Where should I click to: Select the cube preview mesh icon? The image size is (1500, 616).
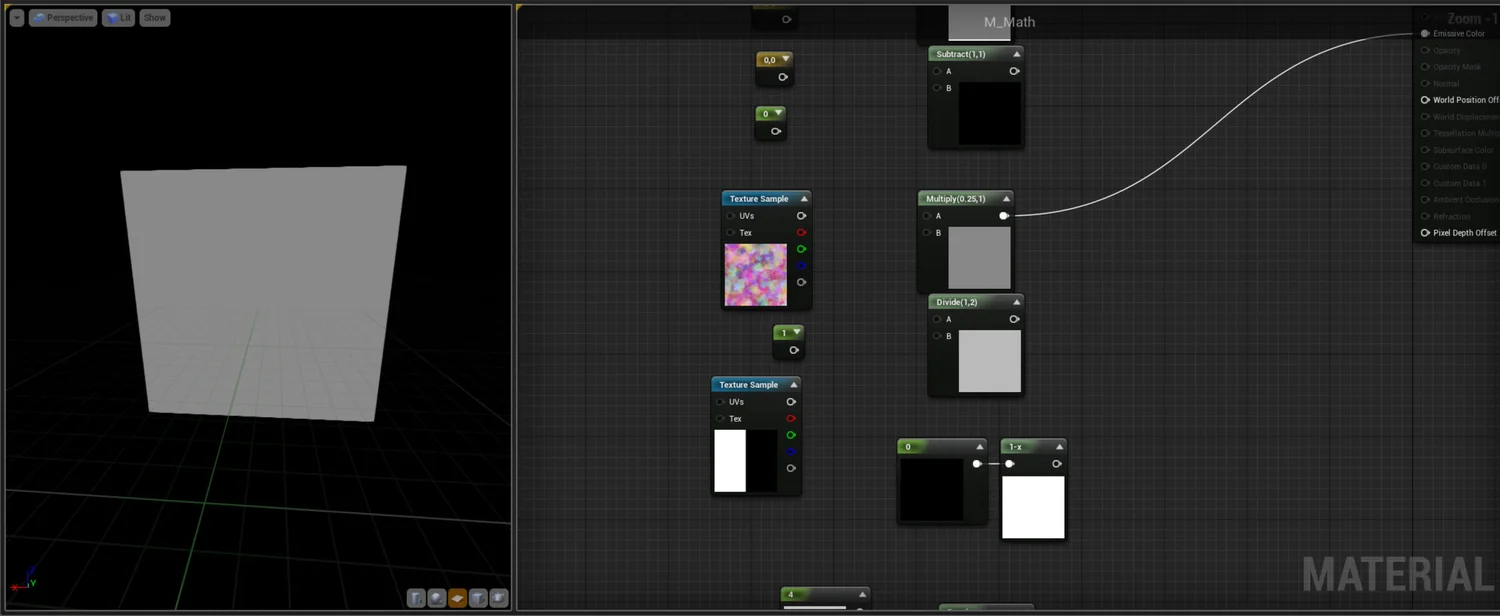478,598
